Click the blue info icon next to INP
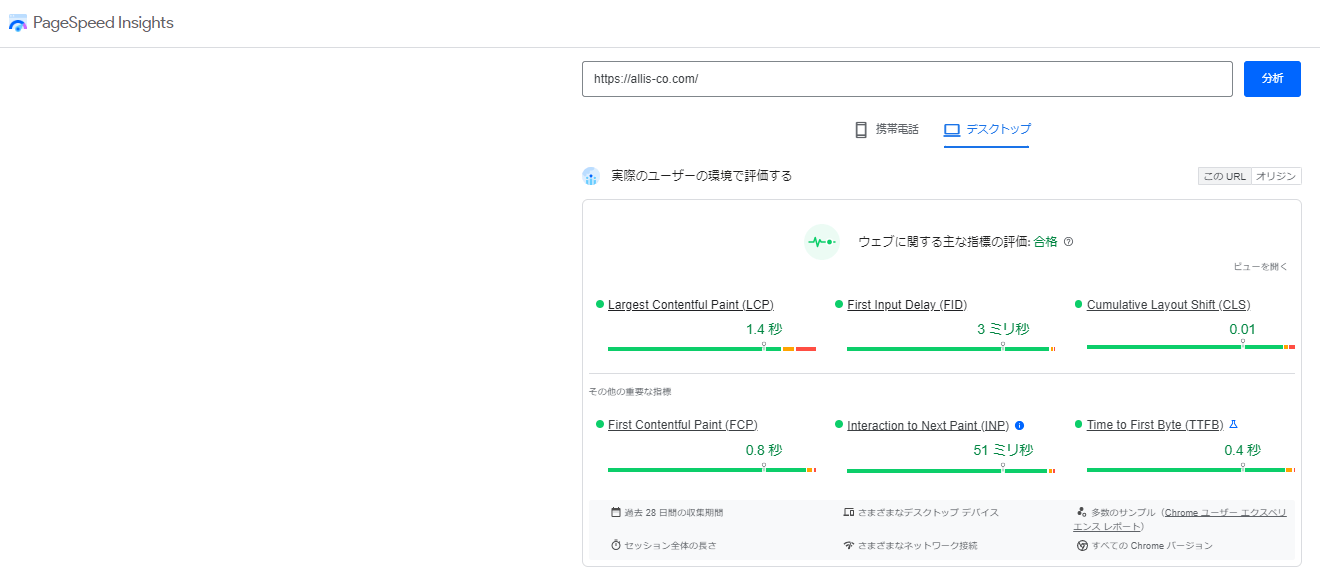This screenshot has height=573, width=1320. [1019, 425]
